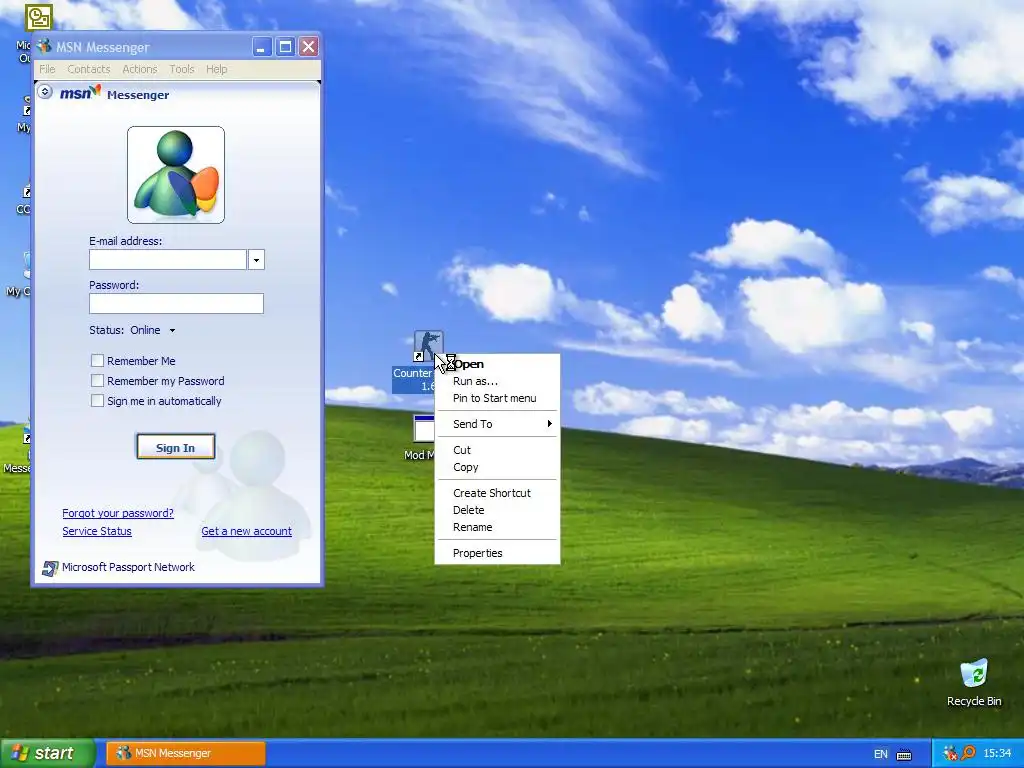Collapse the Messenger header with the round chevron button
The height and width of the screenshot is (768, 1024).
click(45, 91)
